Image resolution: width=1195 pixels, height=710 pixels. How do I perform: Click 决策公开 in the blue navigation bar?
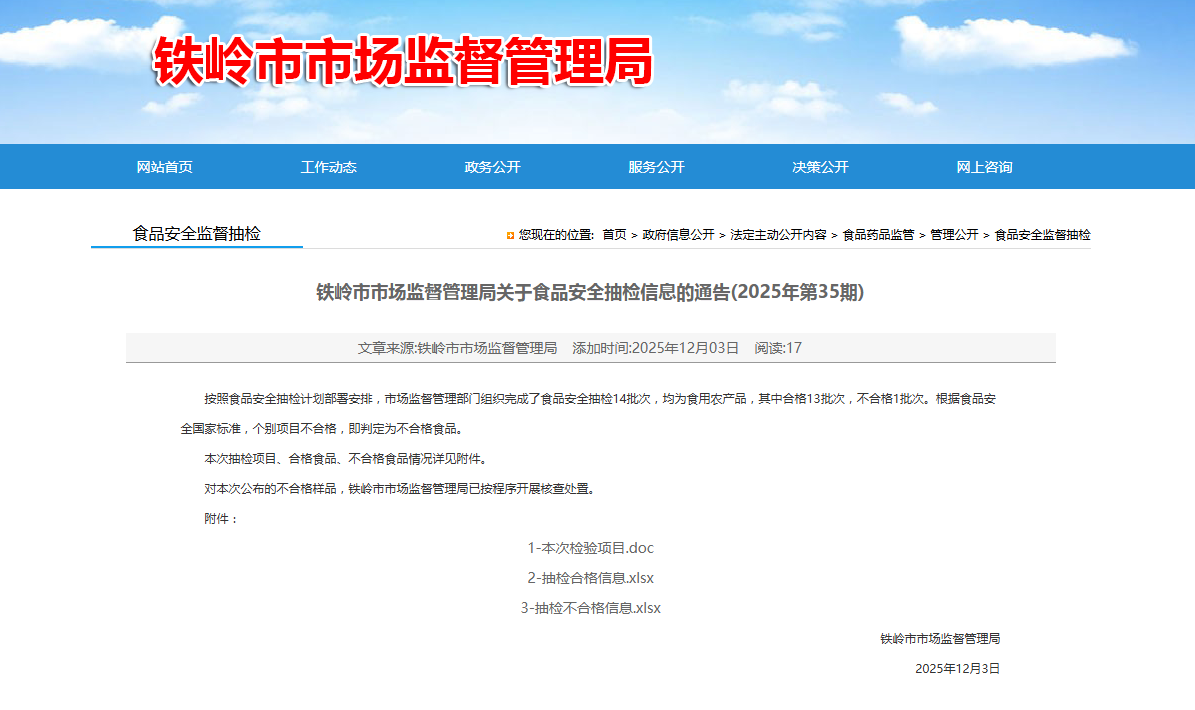pos(821,167)
